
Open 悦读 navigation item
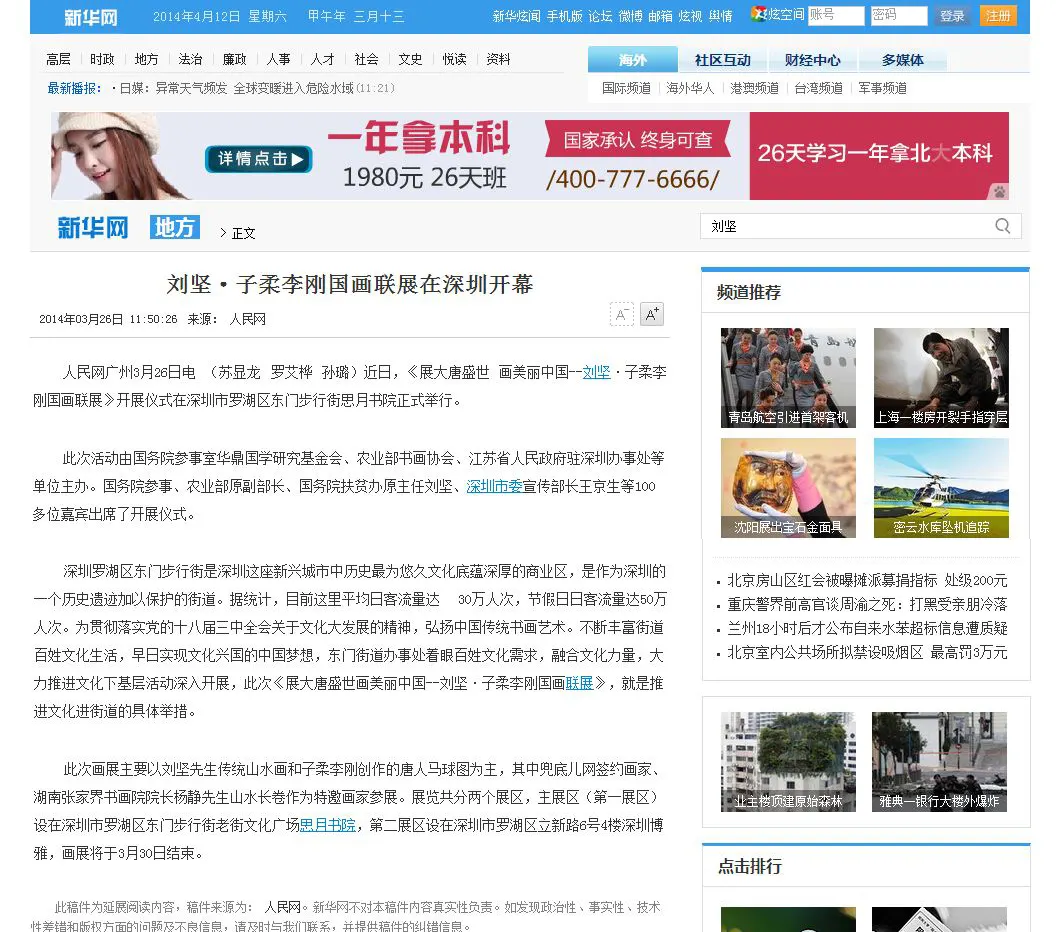click(454, 59)
